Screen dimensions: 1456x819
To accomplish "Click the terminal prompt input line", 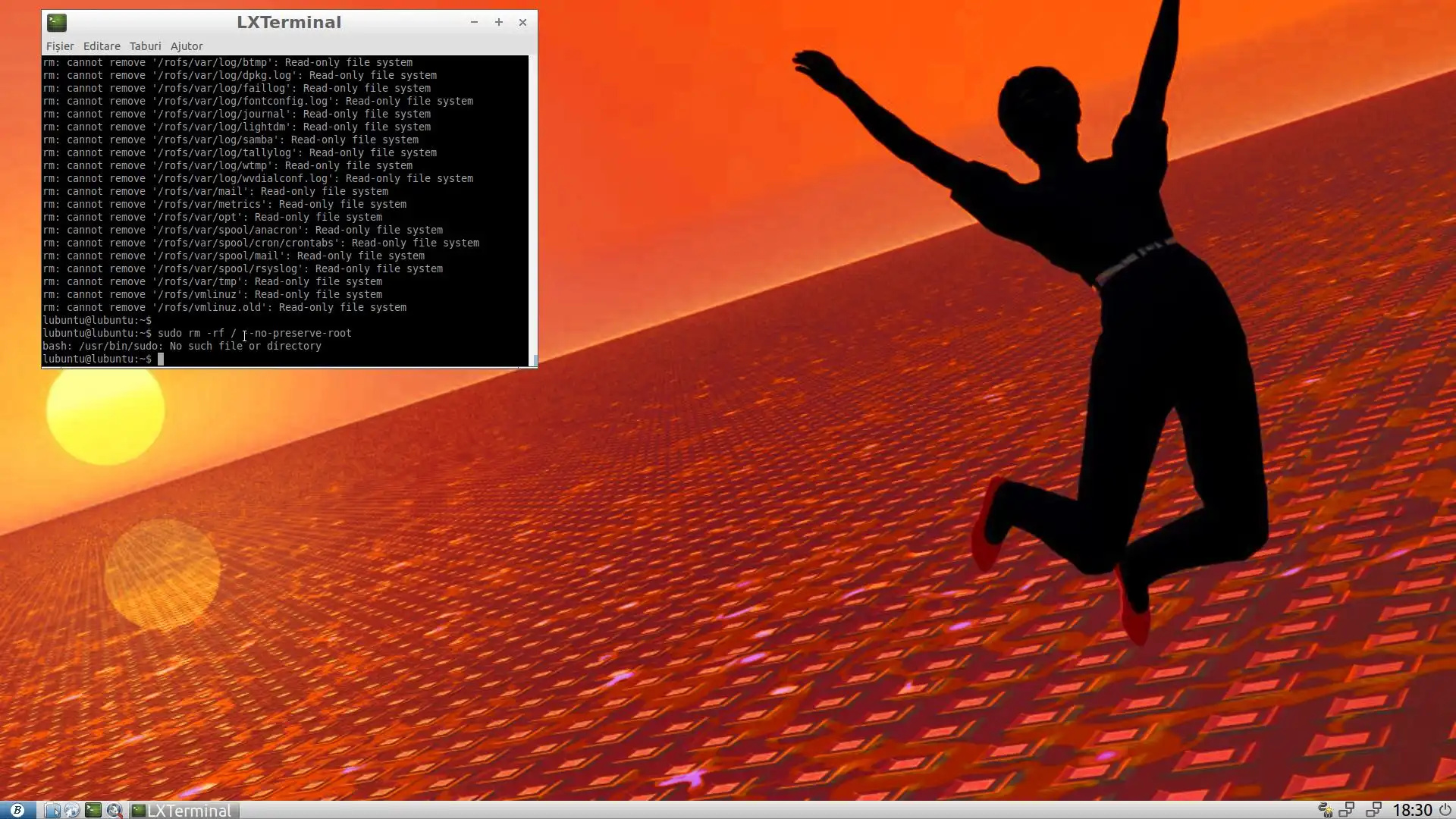I will coord(303,359).
